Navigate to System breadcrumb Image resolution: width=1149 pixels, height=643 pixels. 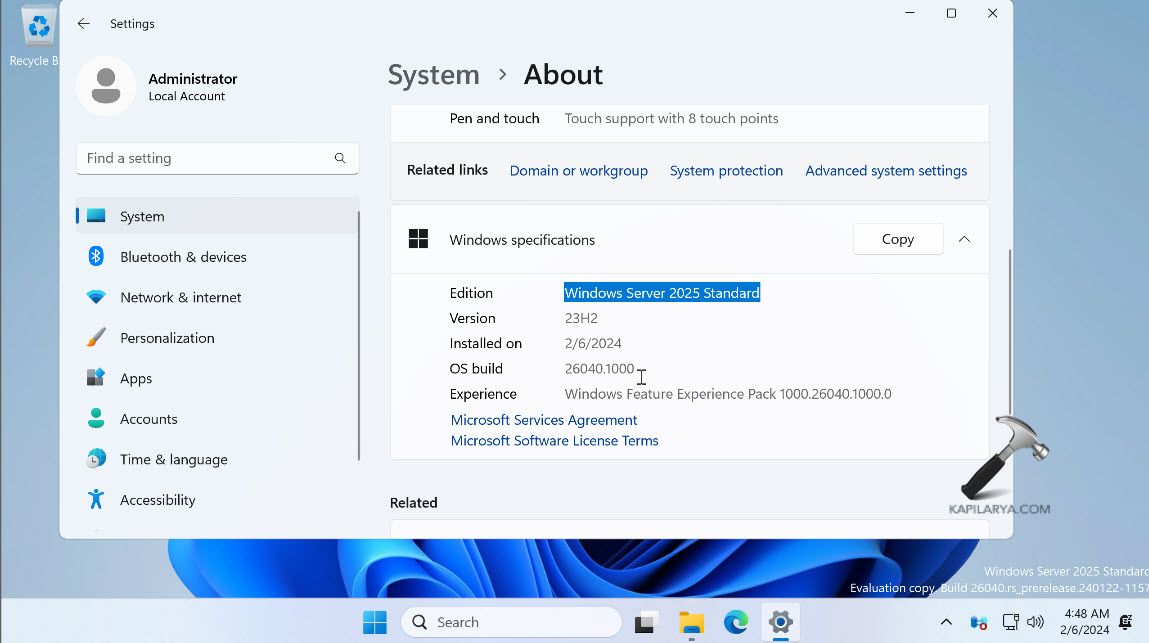click(x=433, y=75)
